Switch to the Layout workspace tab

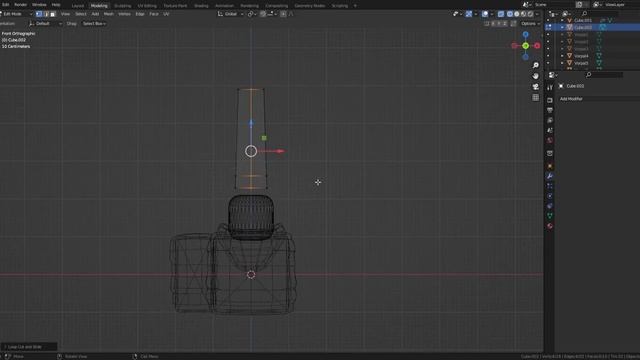tap(78, 6)
